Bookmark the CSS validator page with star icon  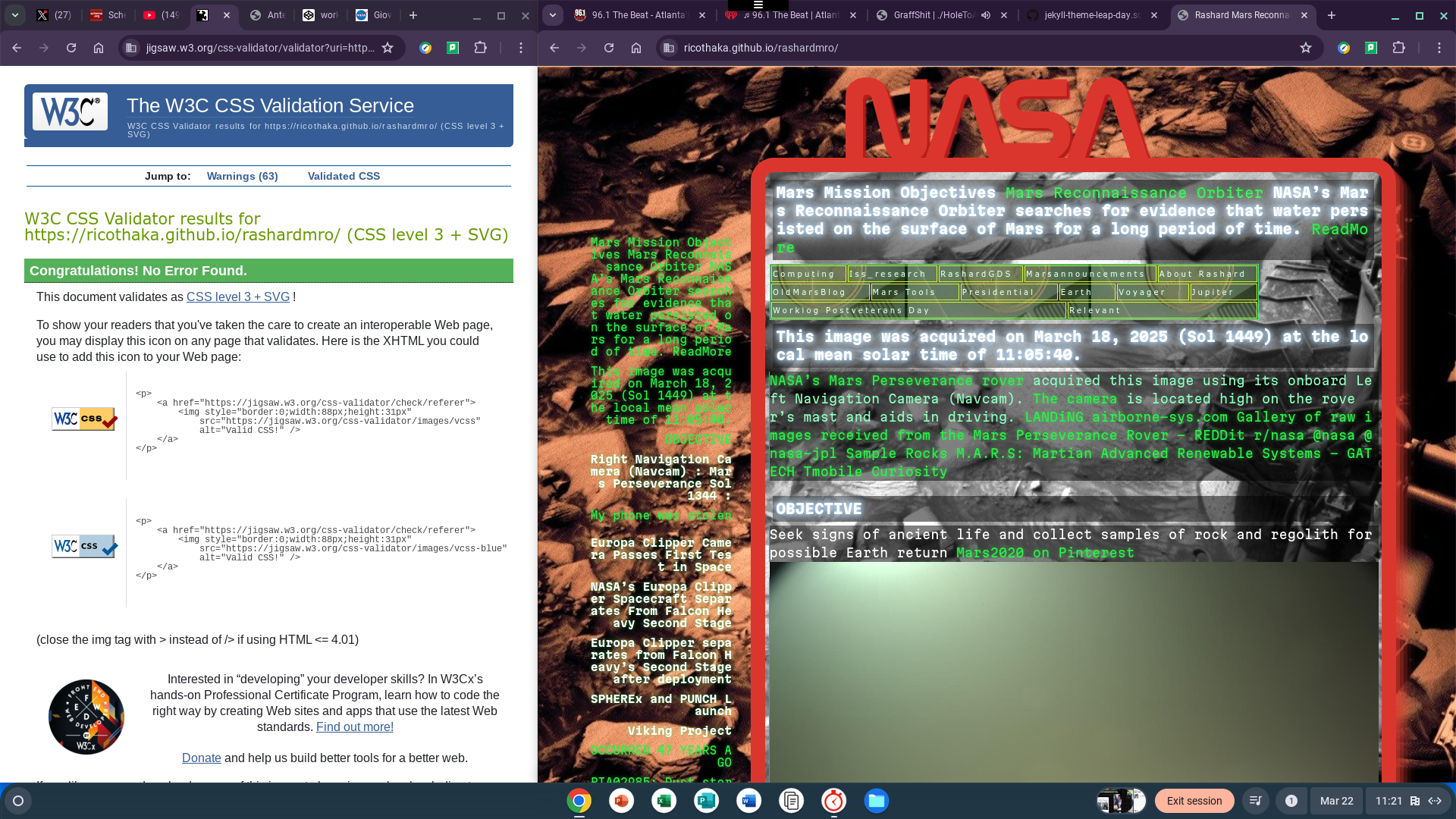tap(388, 48)
